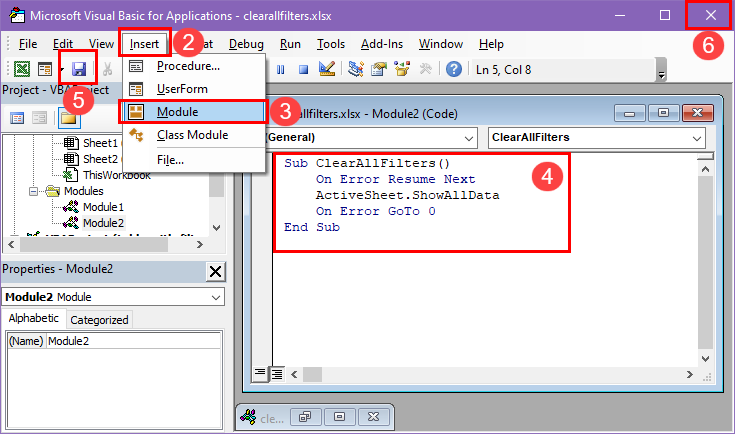The image size is (735, 434).
Task: Click Full Module View button at code window bottom
Action: click(278, 374)
